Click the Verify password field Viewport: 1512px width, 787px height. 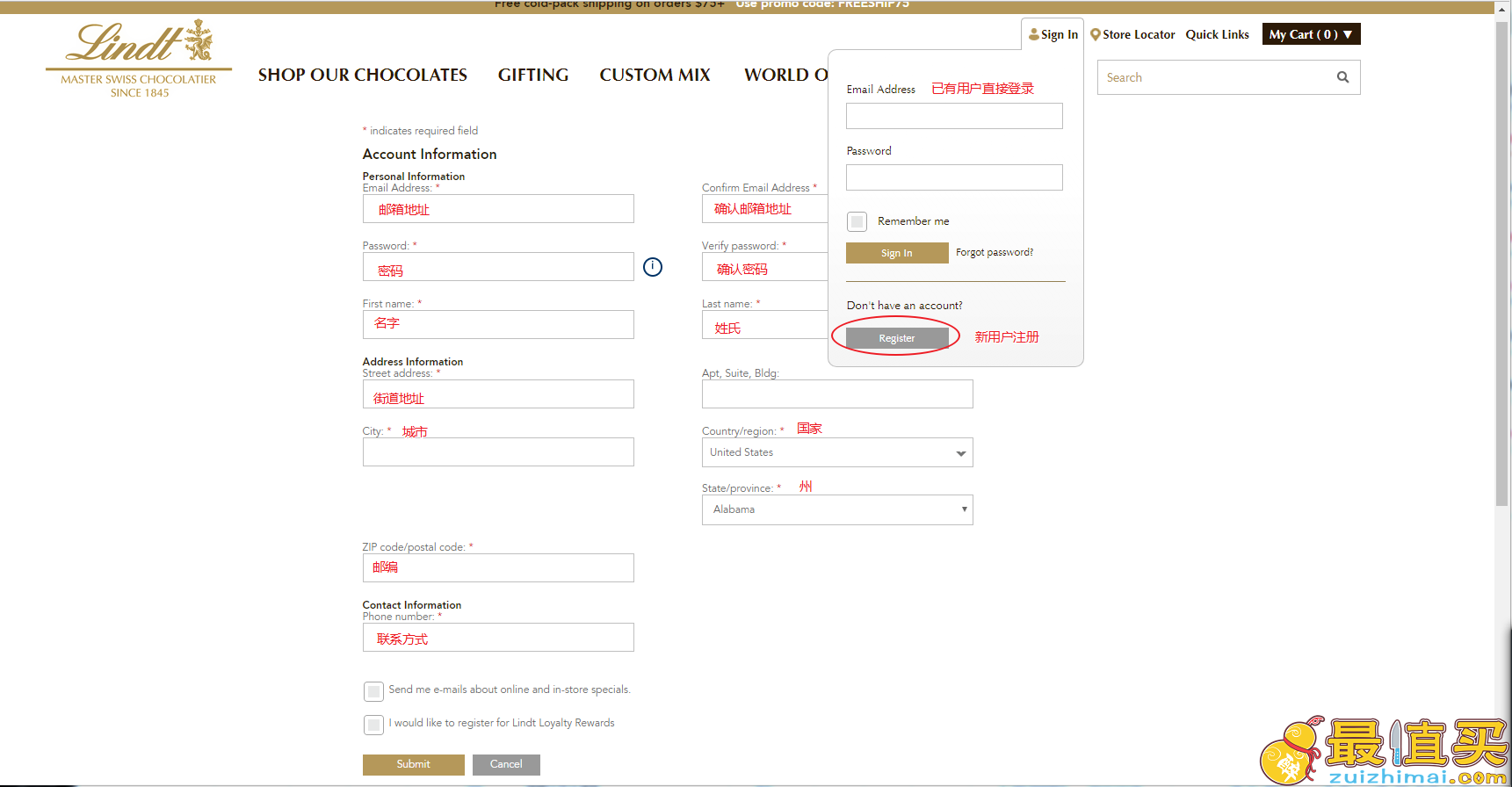tap(765, 267)
